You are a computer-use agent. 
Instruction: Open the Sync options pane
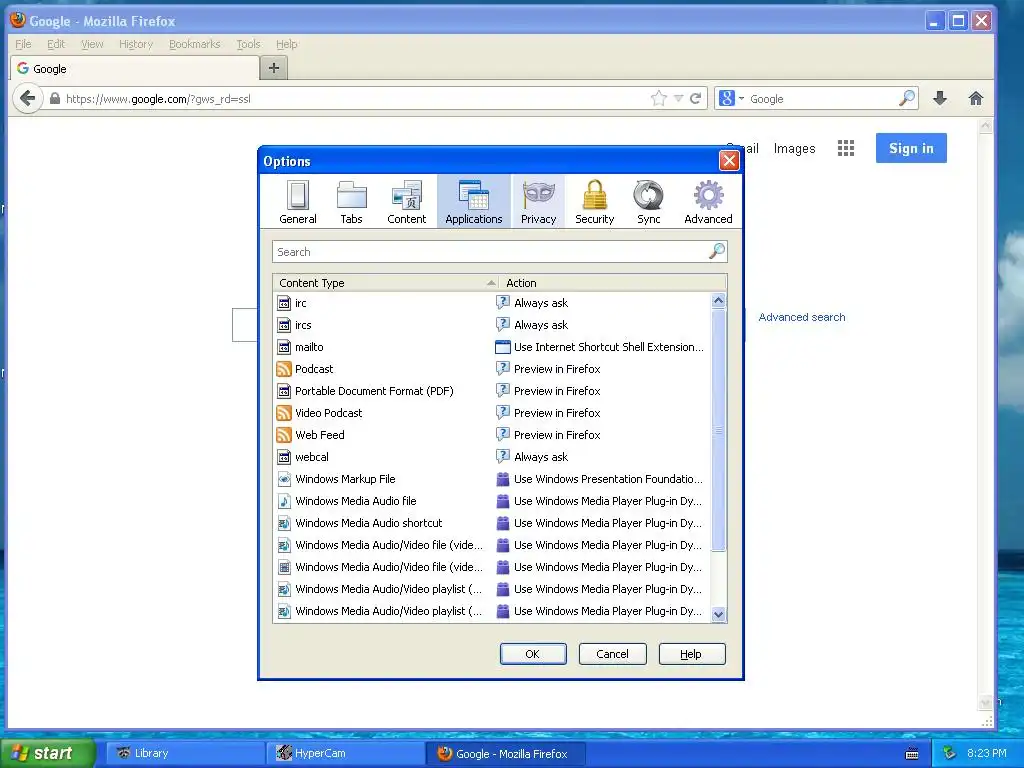coord(648,202)
